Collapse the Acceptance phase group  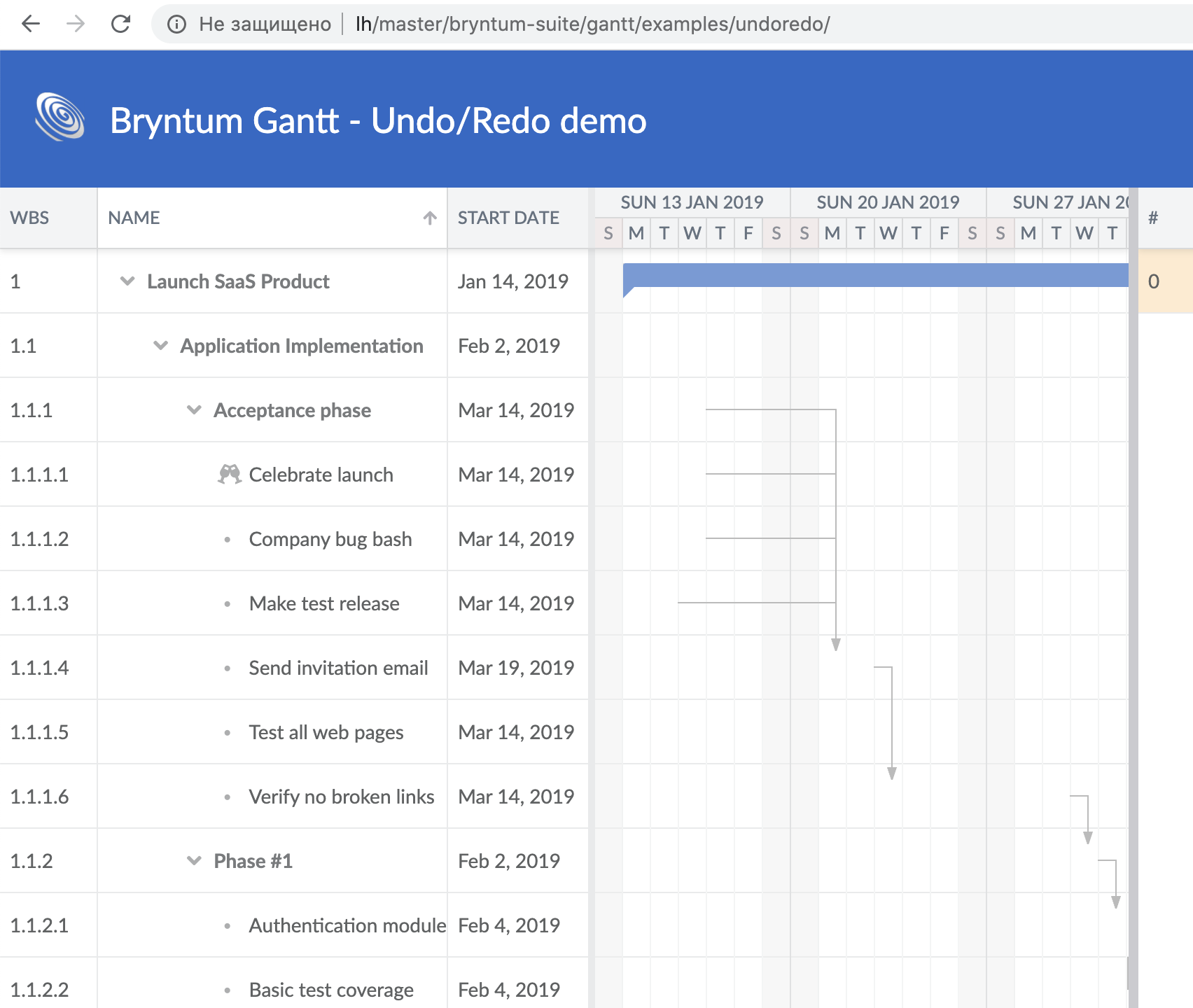click(x=194, y=410)
